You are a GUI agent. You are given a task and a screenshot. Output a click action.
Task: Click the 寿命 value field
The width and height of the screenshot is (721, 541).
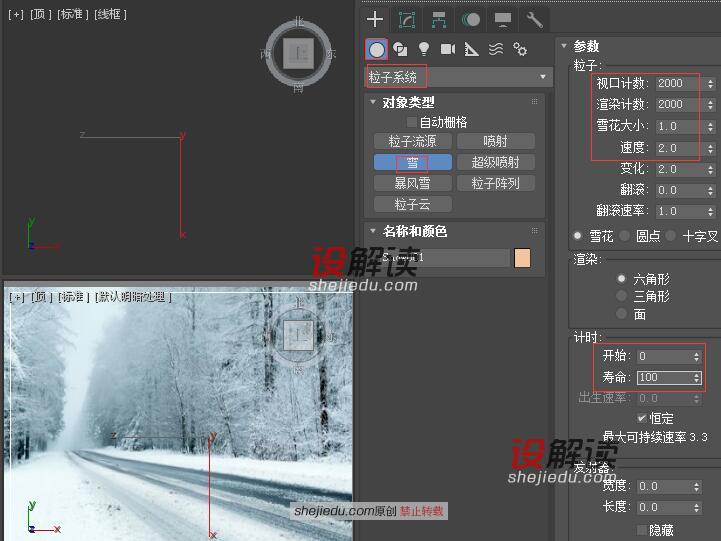click(x=664, y=377)
